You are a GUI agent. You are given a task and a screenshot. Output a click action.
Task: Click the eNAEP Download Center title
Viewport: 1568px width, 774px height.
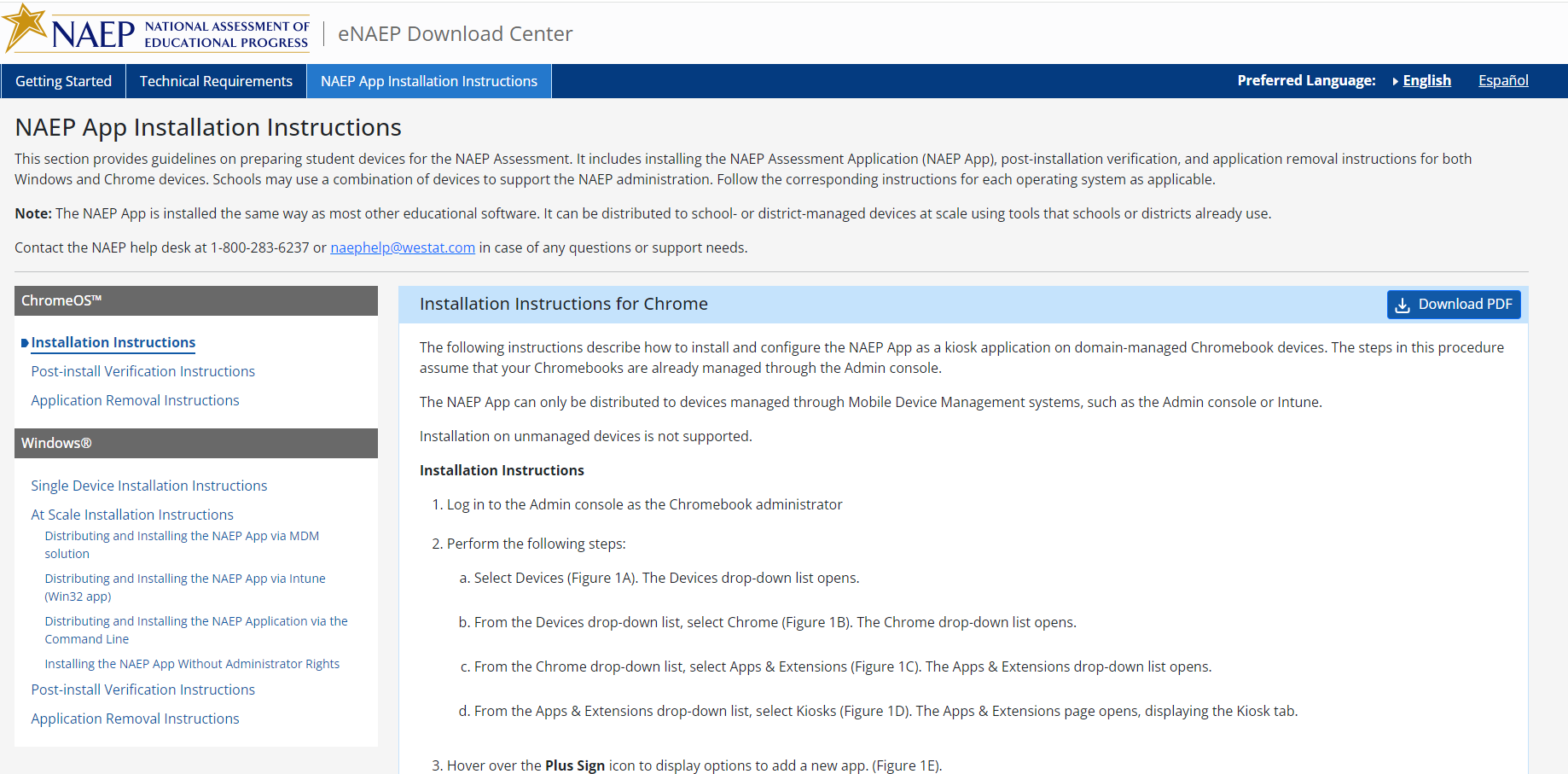(456, 33)
